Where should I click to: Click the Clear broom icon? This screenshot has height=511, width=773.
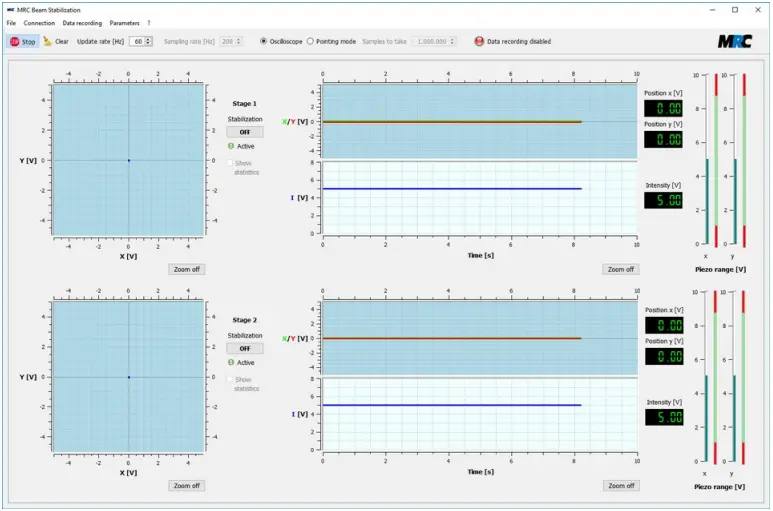tap(47, 41)
